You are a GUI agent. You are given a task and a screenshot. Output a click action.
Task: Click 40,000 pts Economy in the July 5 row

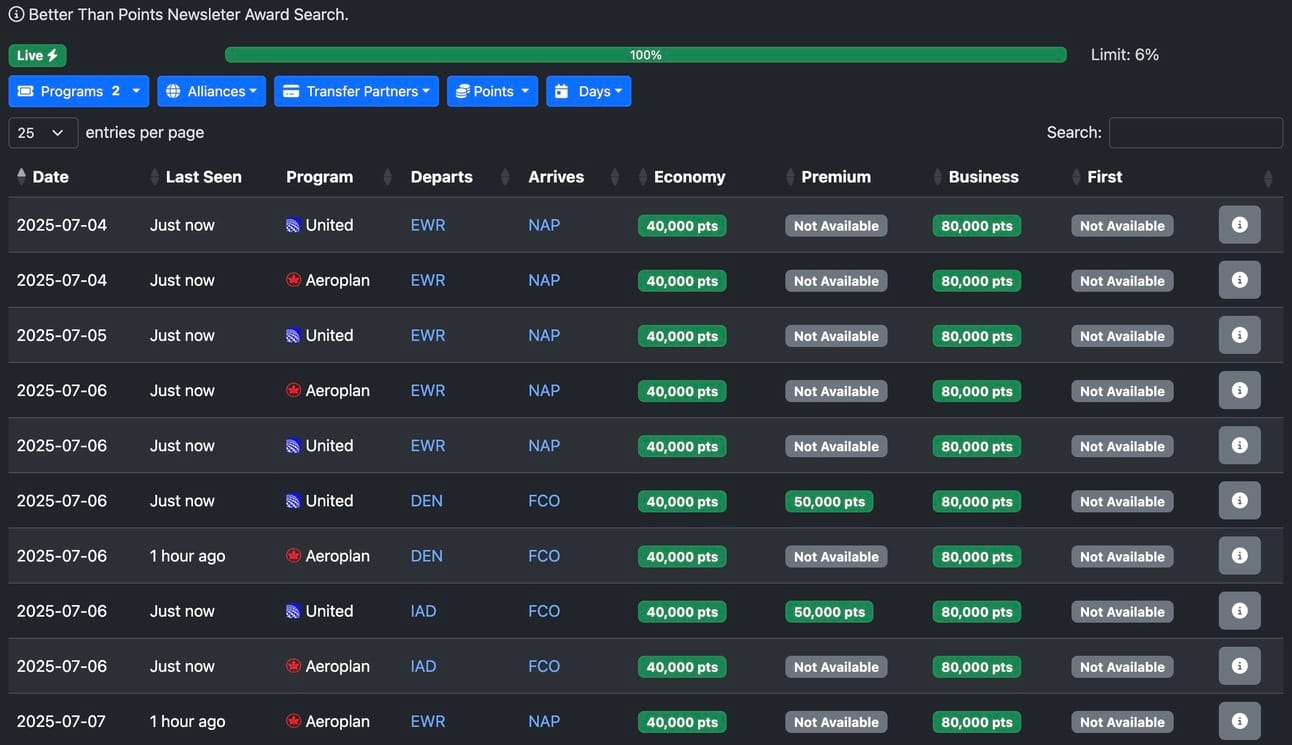(682, 336)
